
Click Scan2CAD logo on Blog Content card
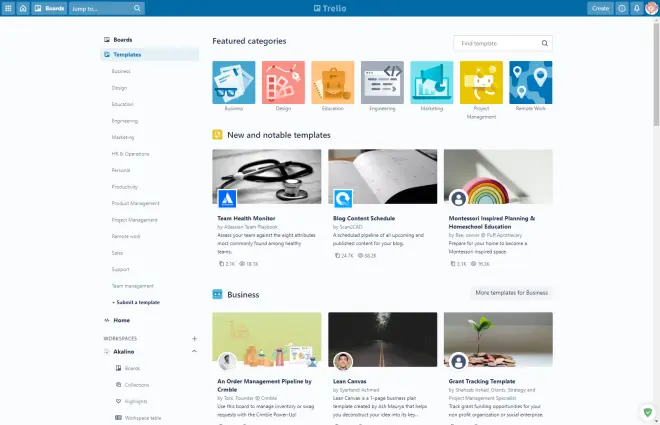(x=343, y=199)
